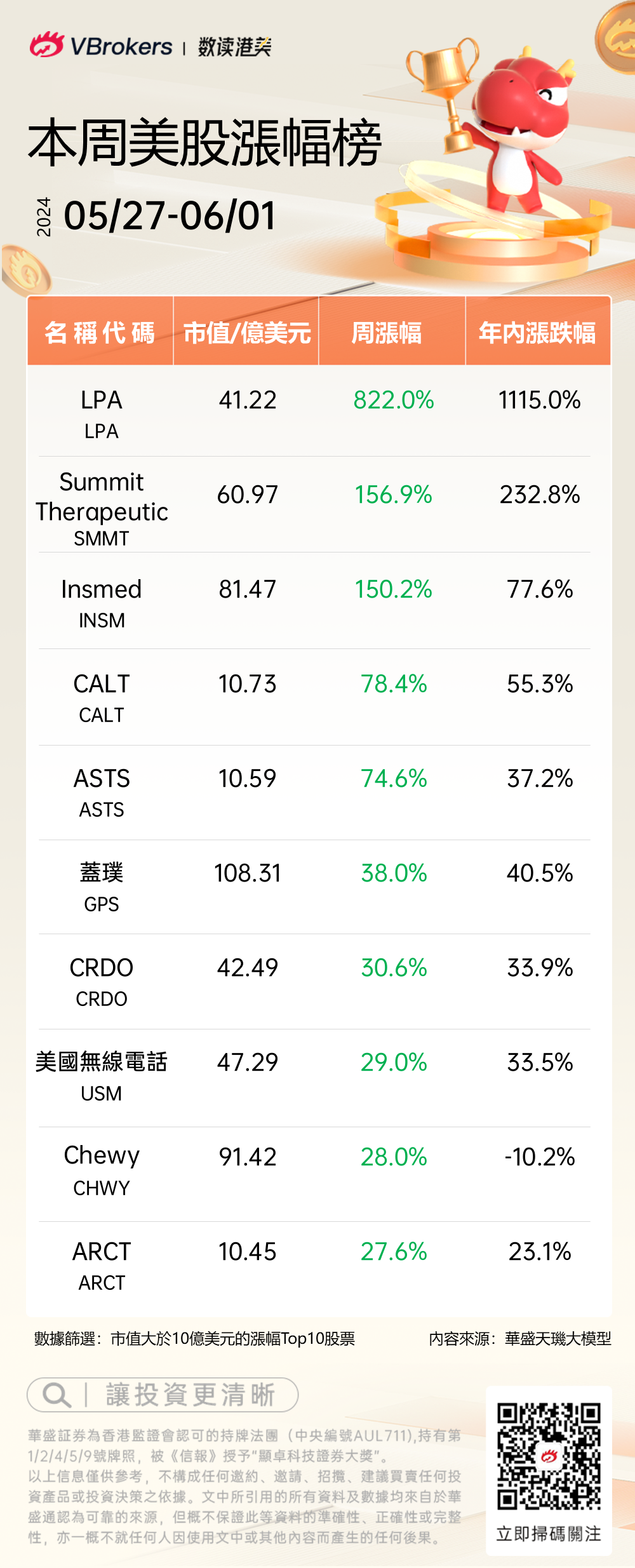Click the 讓投資更清晰 search field
635x1568 pixels.
[190, 1395]
